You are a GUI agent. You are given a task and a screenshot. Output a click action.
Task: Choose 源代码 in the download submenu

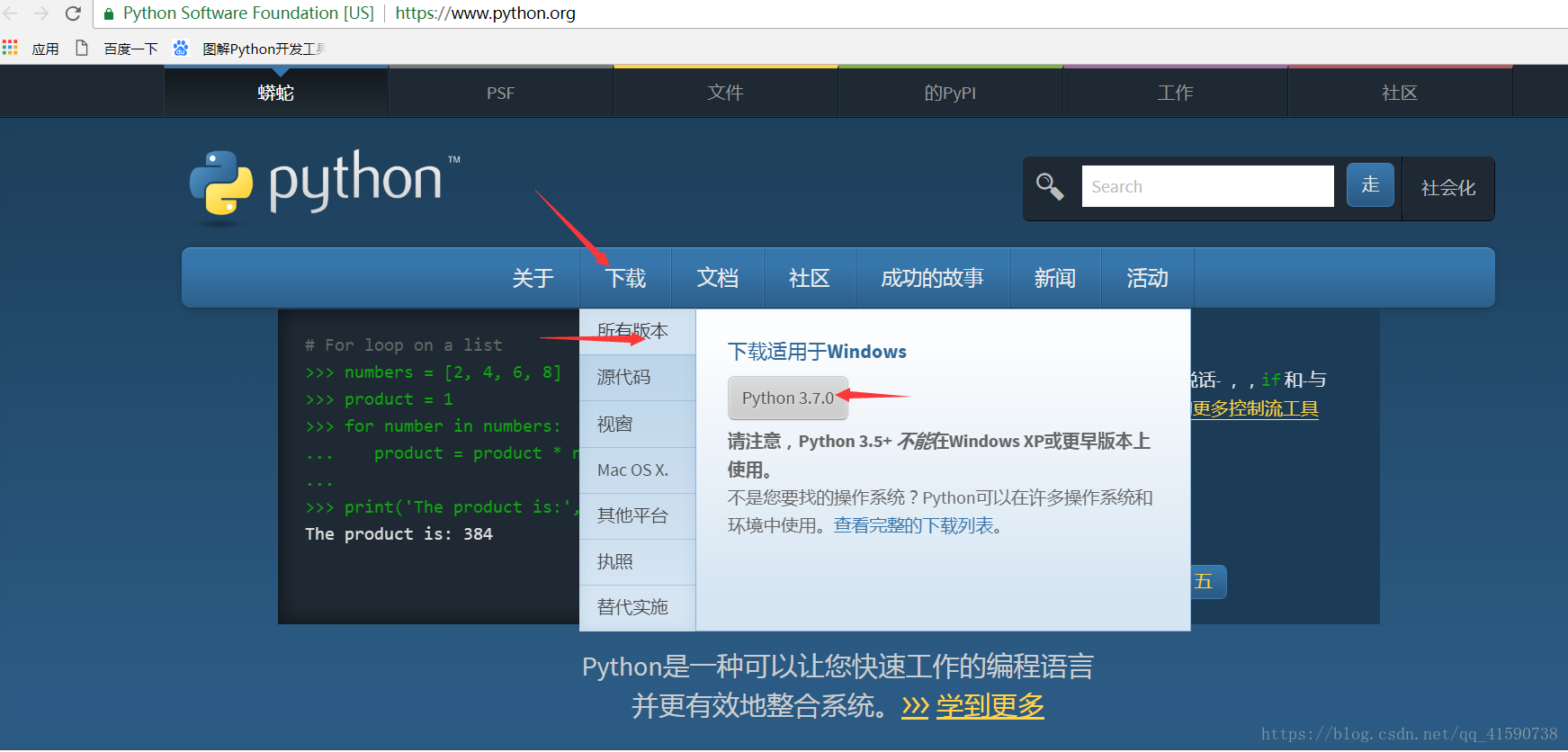tap(638, 378)
